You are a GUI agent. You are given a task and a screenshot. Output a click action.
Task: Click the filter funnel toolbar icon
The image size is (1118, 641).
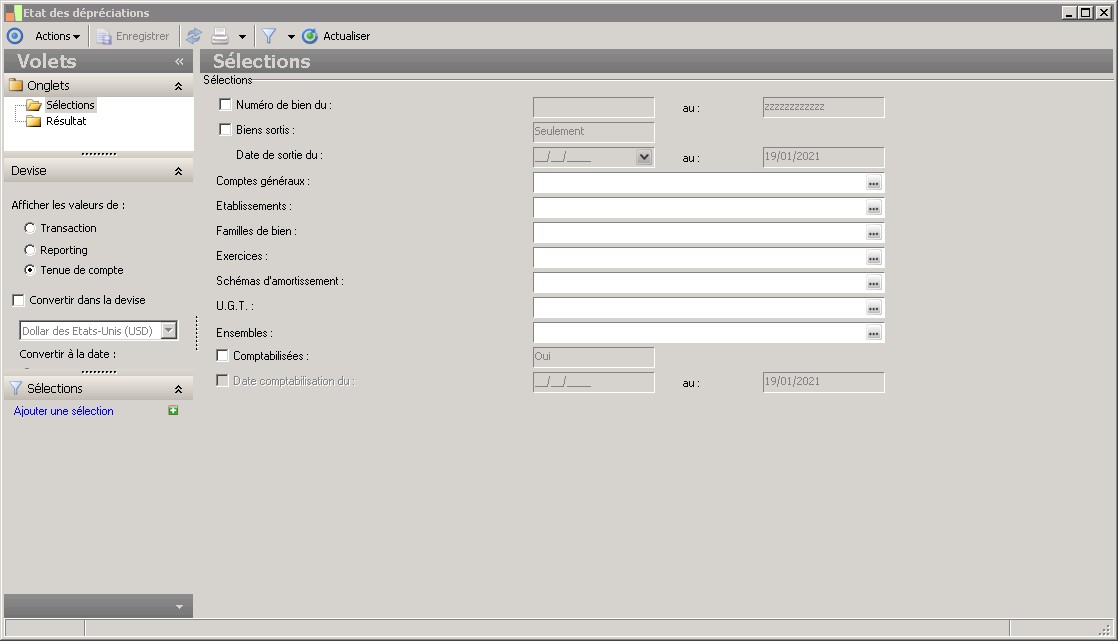269,36
